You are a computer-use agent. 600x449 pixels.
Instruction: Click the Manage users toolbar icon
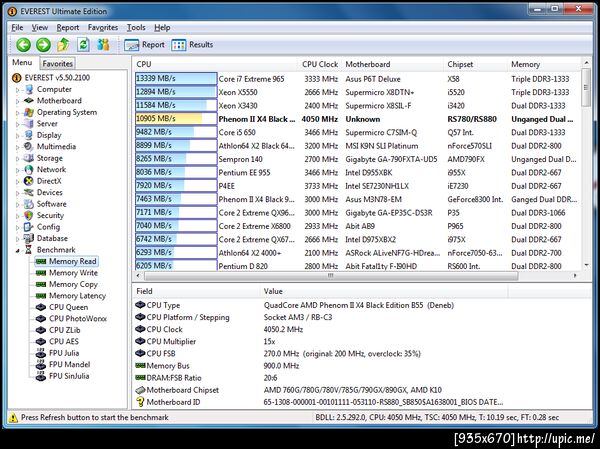point(103,45)
